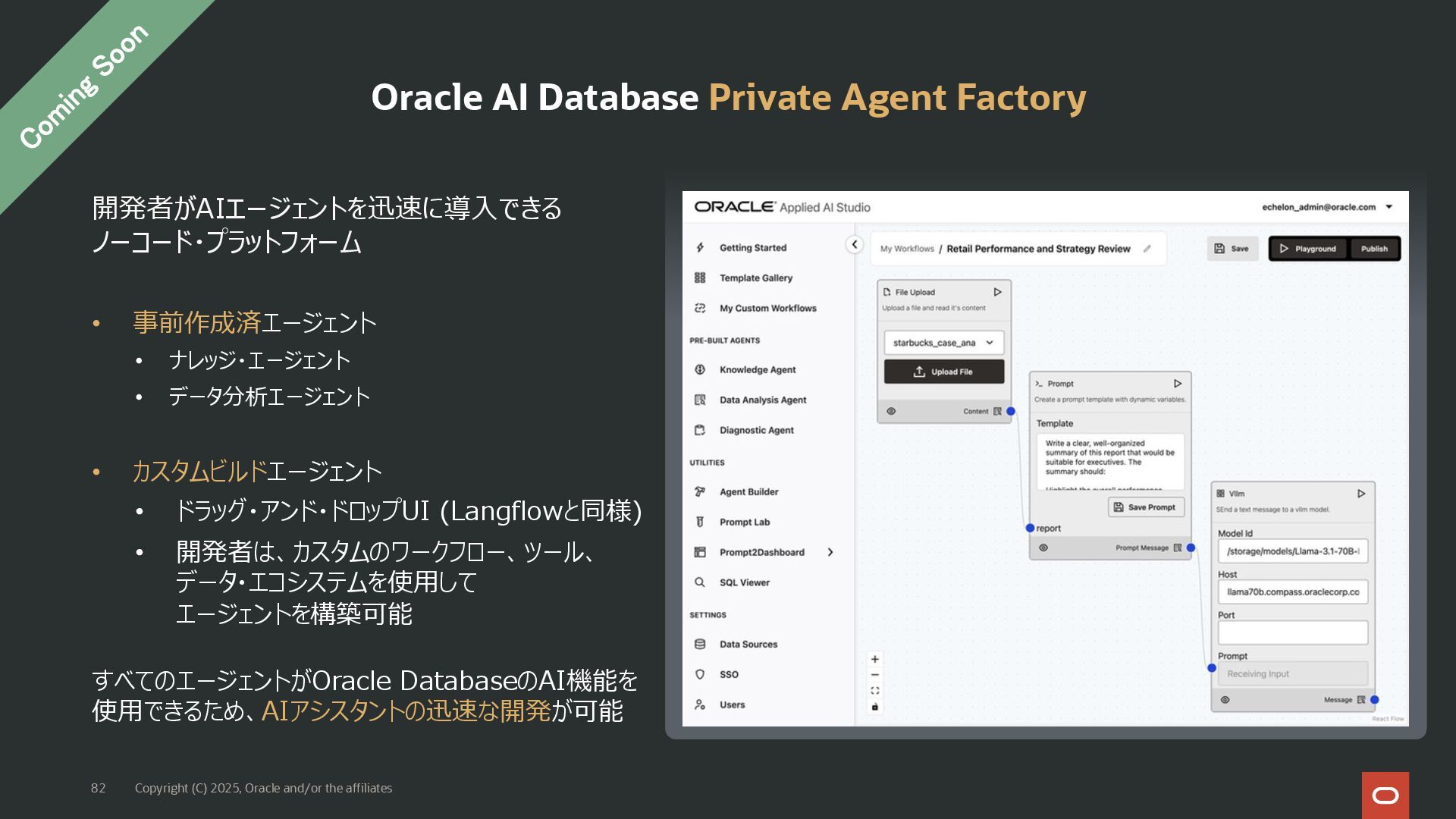Collapse the sidebar with the arrow button
Screen dimensions: 1456x819
[x=854, y=244]
